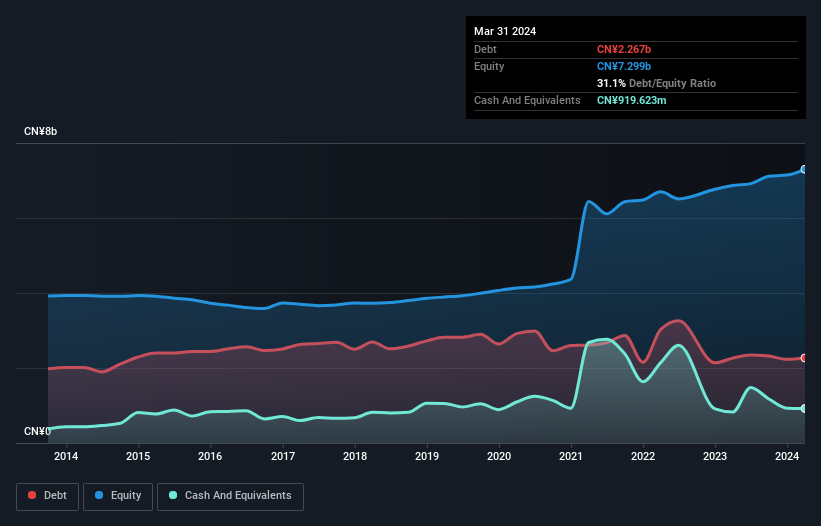Select the Equity endpoint marker for 2024
The width and height of the screenshot is (821, 526).
(x=804, y=170)
